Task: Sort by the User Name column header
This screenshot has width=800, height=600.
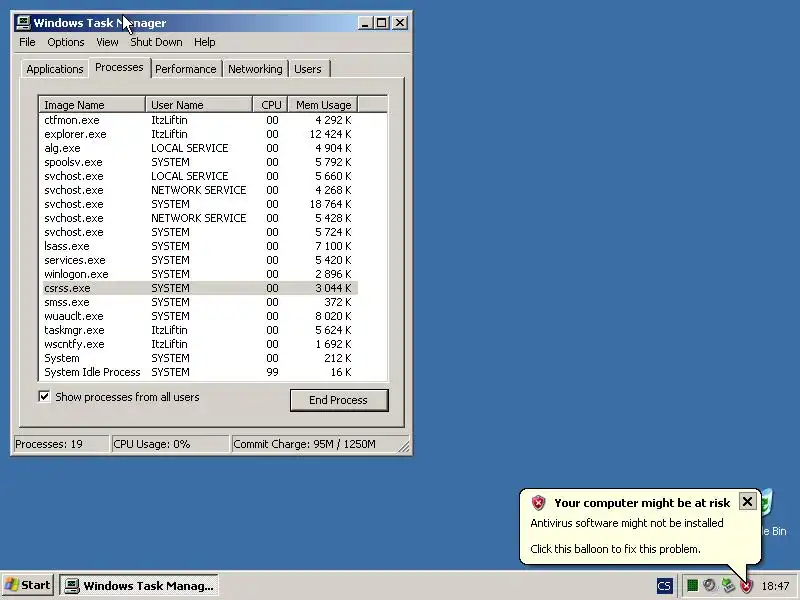Action: [199, 105]
